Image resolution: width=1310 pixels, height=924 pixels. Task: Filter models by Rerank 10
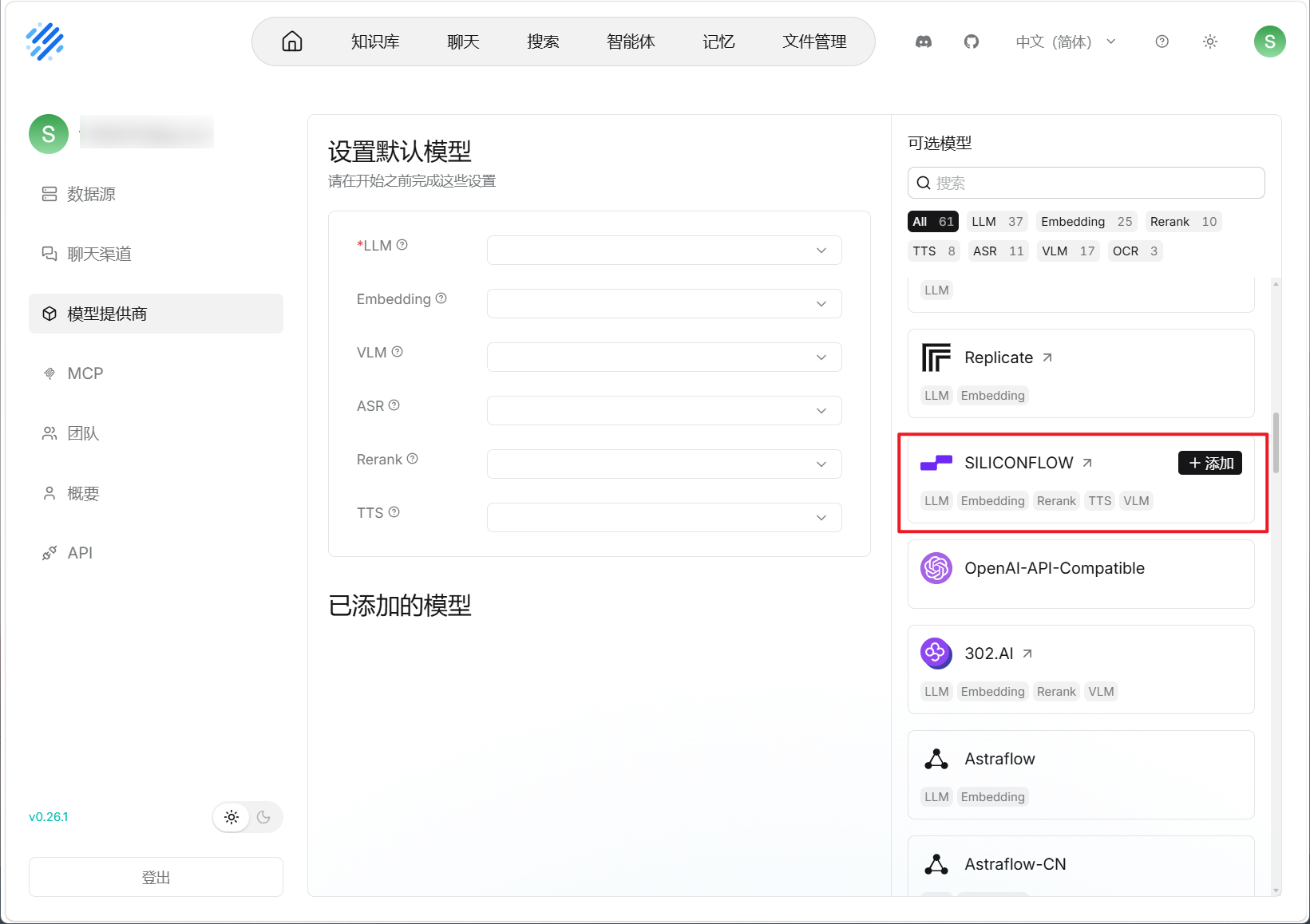click(x=1183, y=222)
